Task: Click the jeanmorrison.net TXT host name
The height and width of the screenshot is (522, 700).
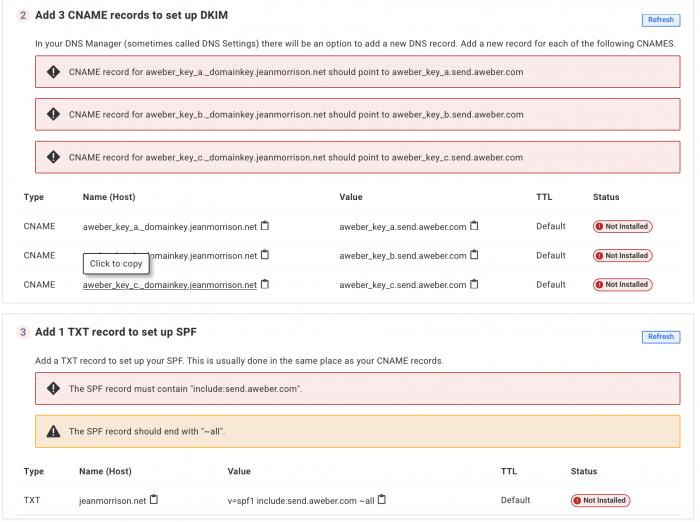Action: pyautogui.click(x=112, y=501)
